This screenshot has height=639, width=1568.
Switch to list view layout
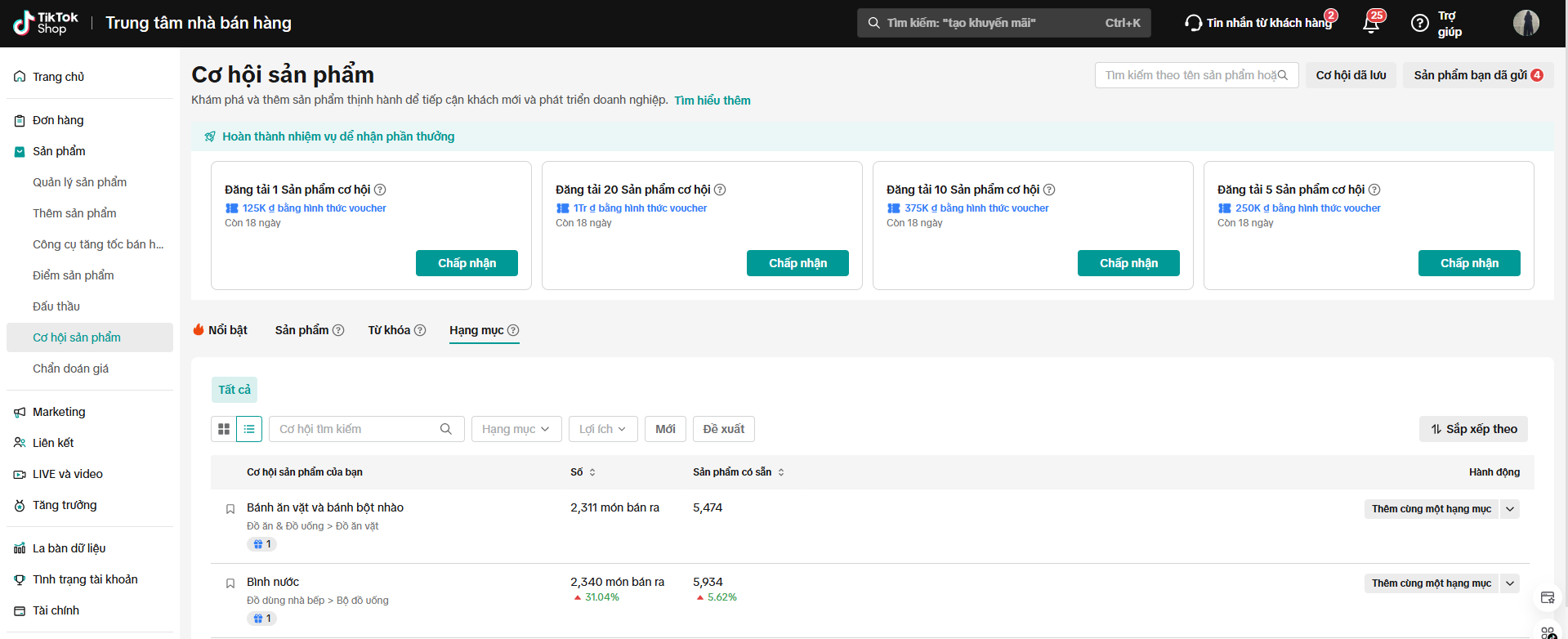pos(249,429)
